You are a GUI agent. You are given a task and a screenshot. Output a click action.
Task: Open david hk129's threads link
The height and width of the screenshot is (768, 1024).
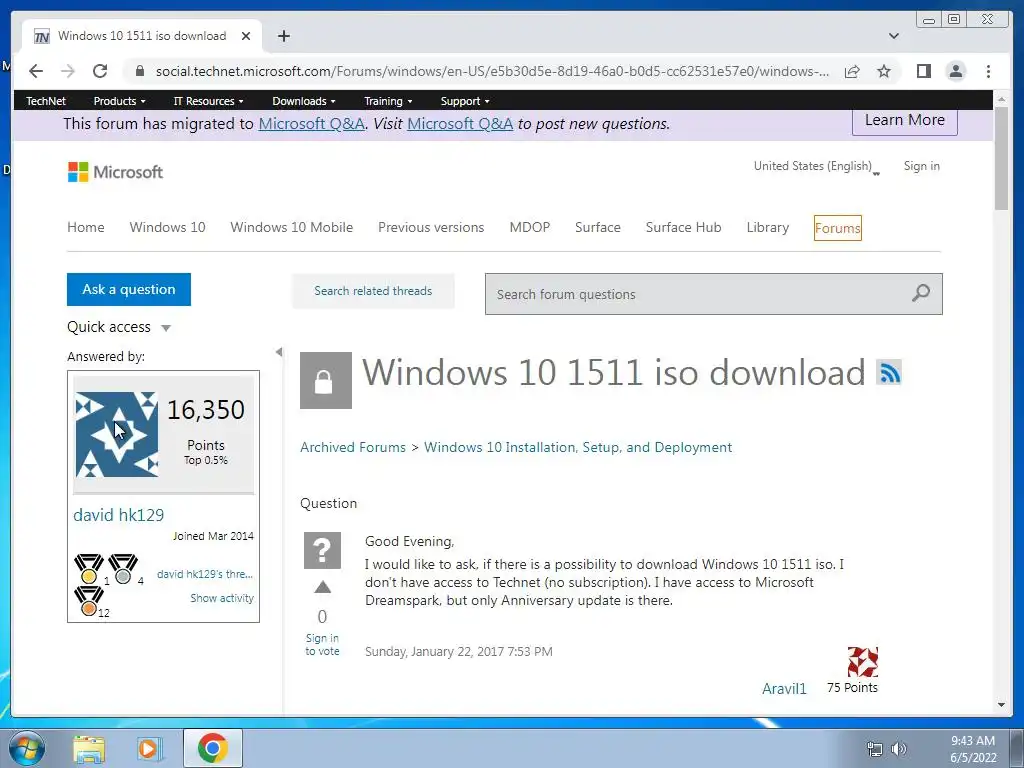[204, 574]
